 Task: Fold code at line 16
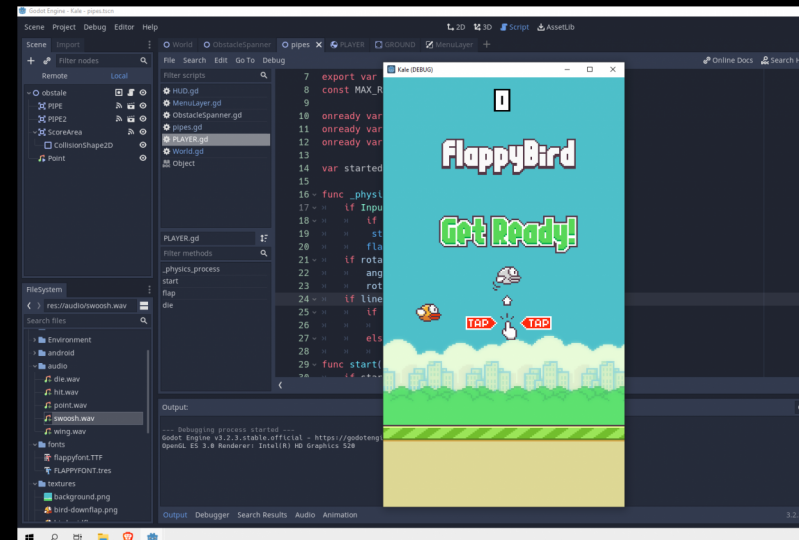point(314,195)
